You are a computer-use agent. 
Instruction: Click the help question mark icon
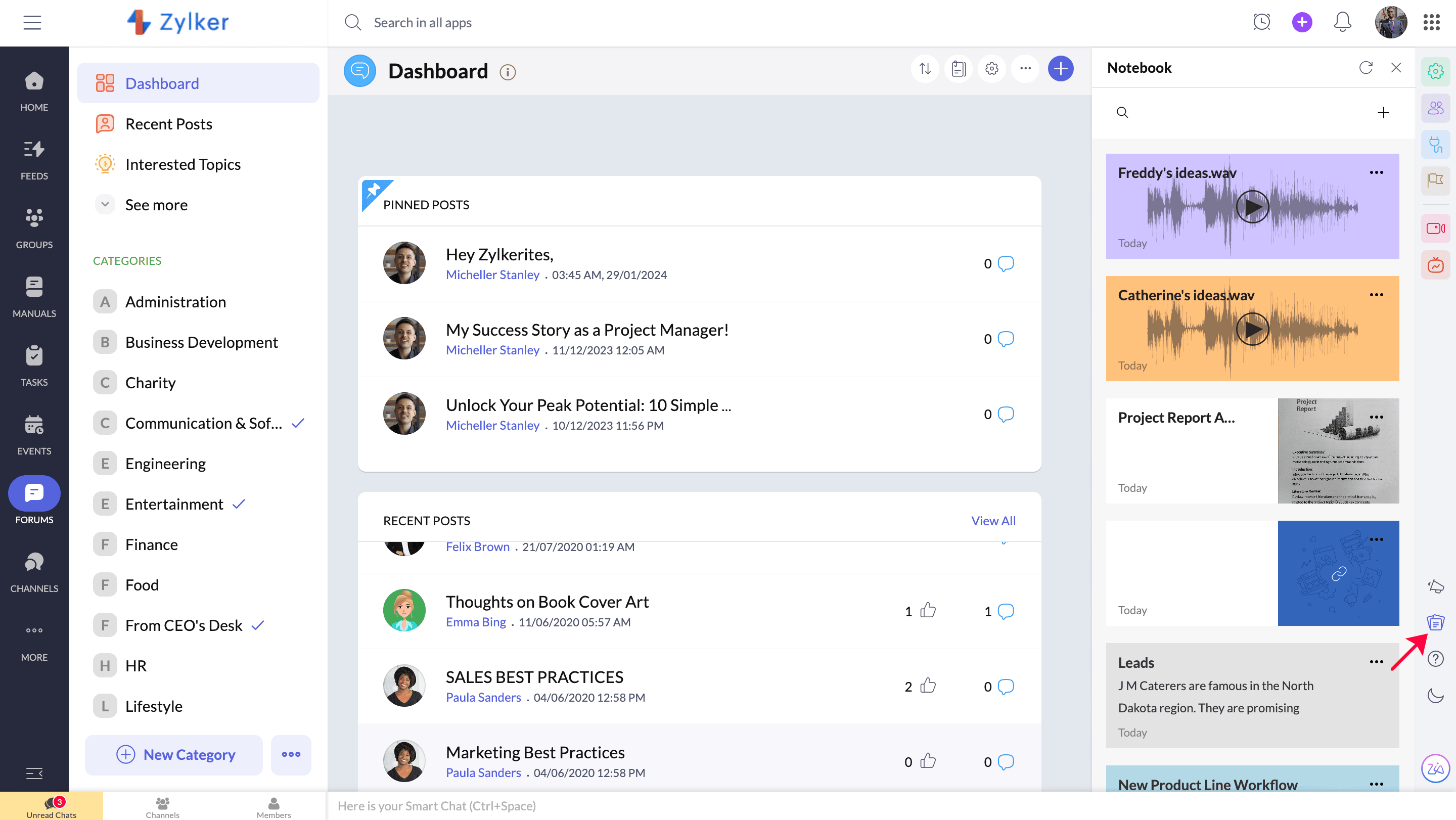tap(1435, 659)
